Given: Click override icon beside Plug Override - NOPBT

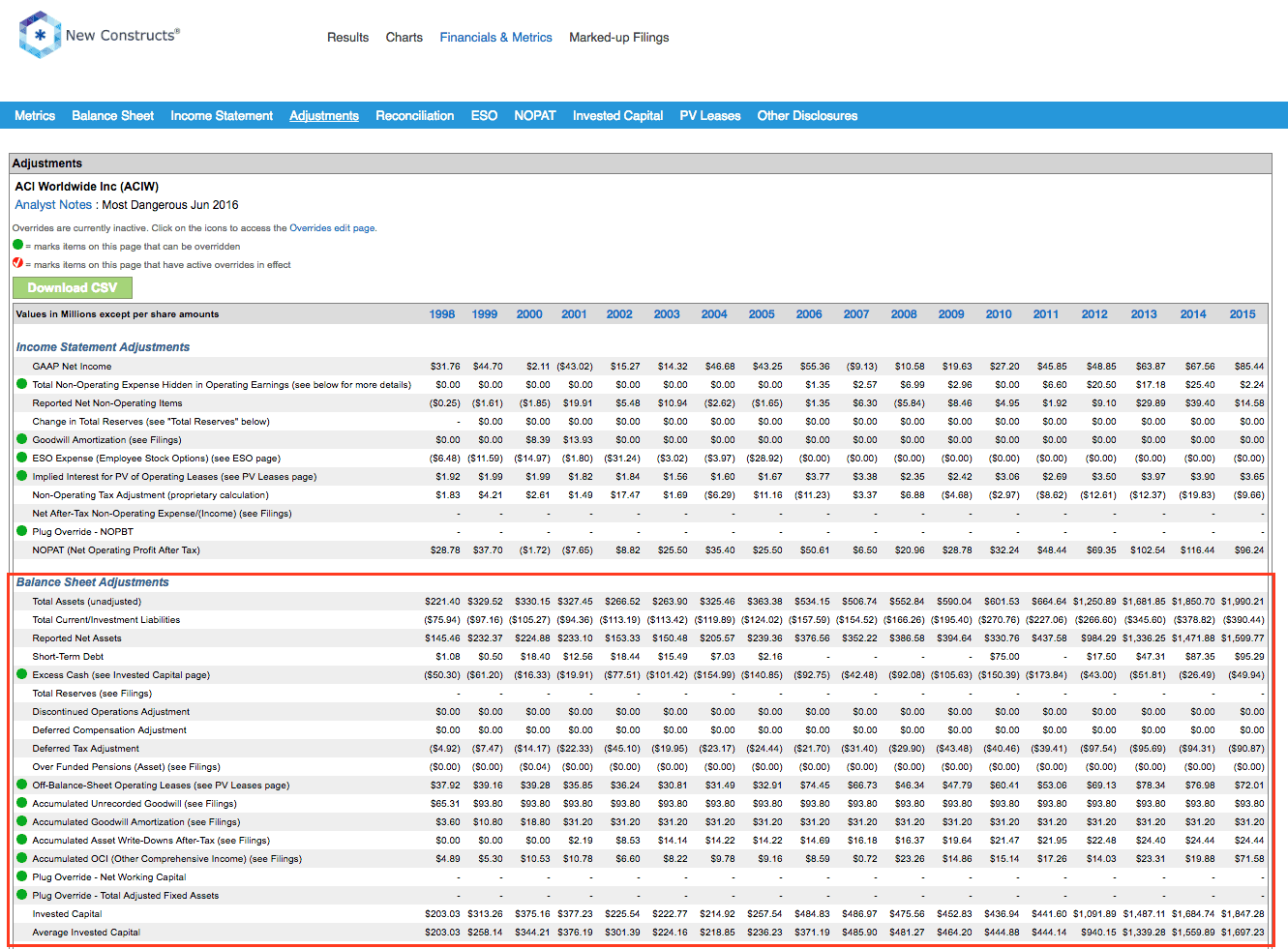Looking at the screenshot, I should pyautogui.click(x=21, y=531).
